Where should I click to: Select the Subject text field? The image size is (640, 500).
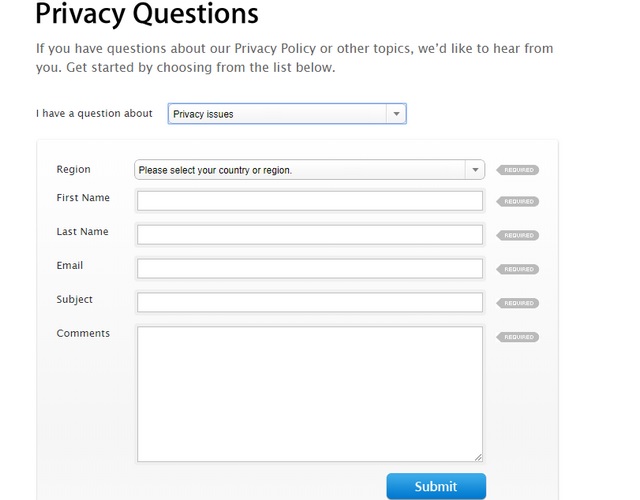coord(309,302)
